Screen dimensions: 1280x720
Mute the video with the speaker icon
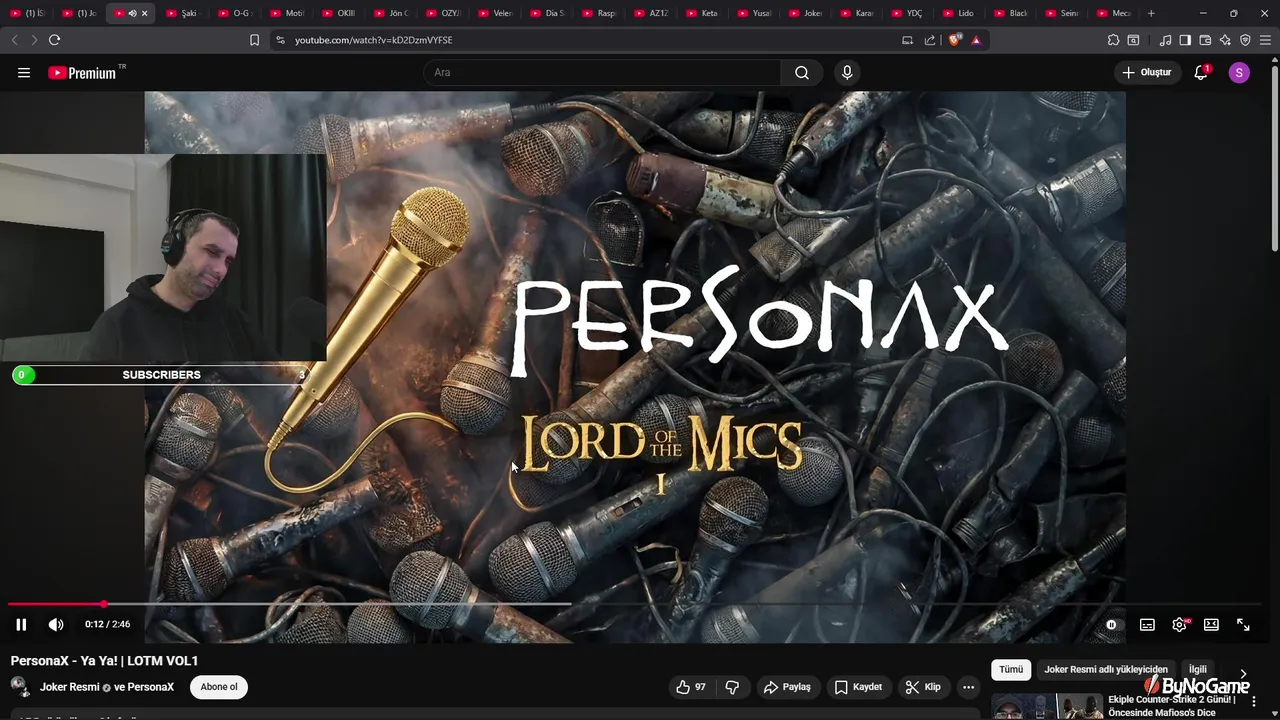pyautogui.click(x=56, y=624)
